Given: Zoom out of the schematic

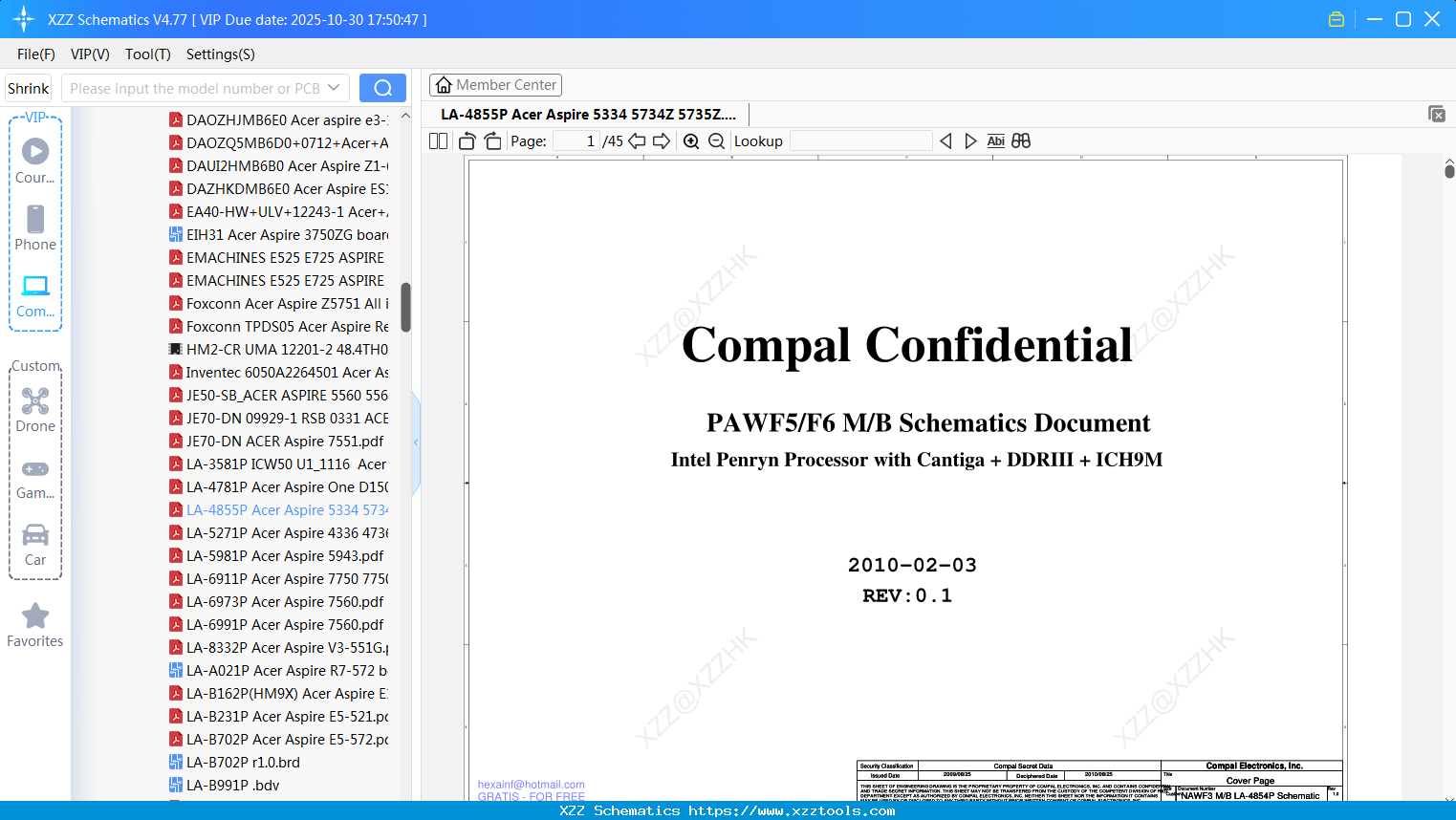Looking at the screenshot, I should [717, 141].
